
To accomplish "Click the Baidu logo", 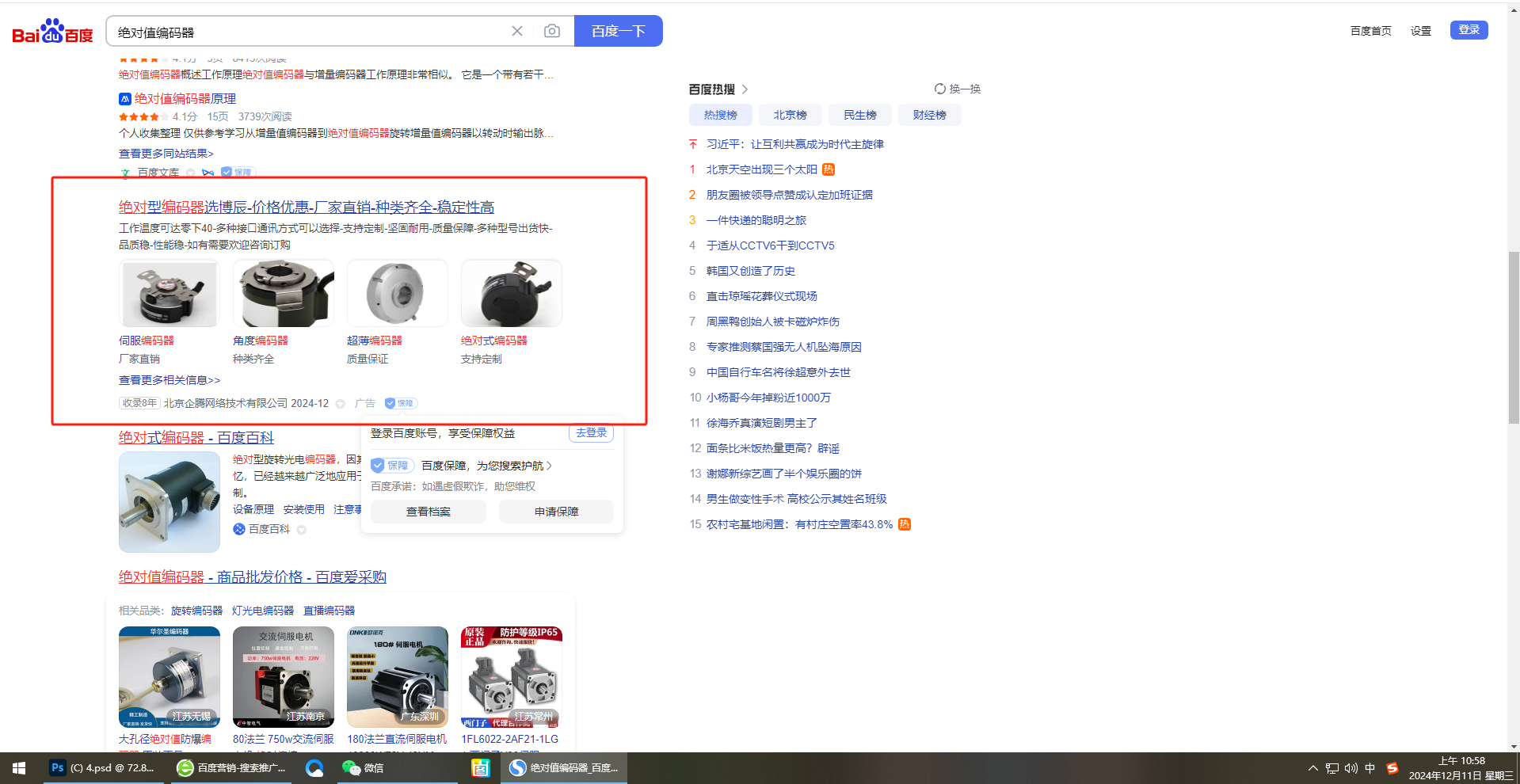I will point(52,32).
